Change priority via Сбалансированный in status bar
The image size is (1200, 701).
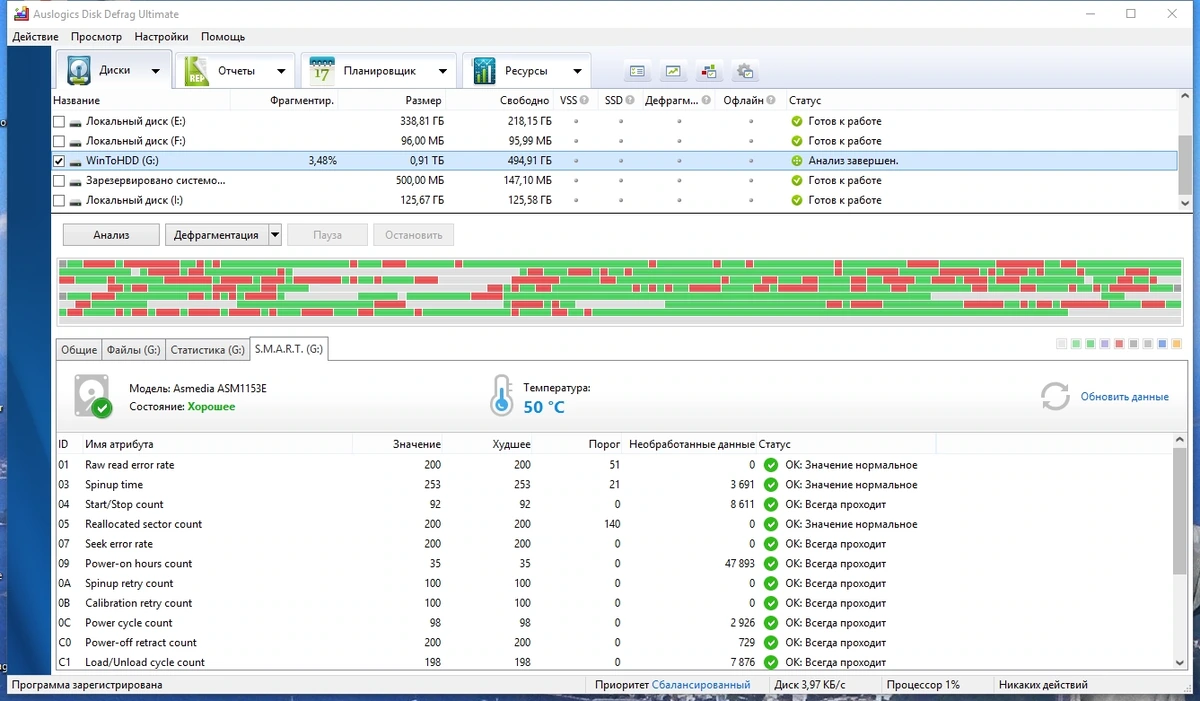tap(700, 685)
